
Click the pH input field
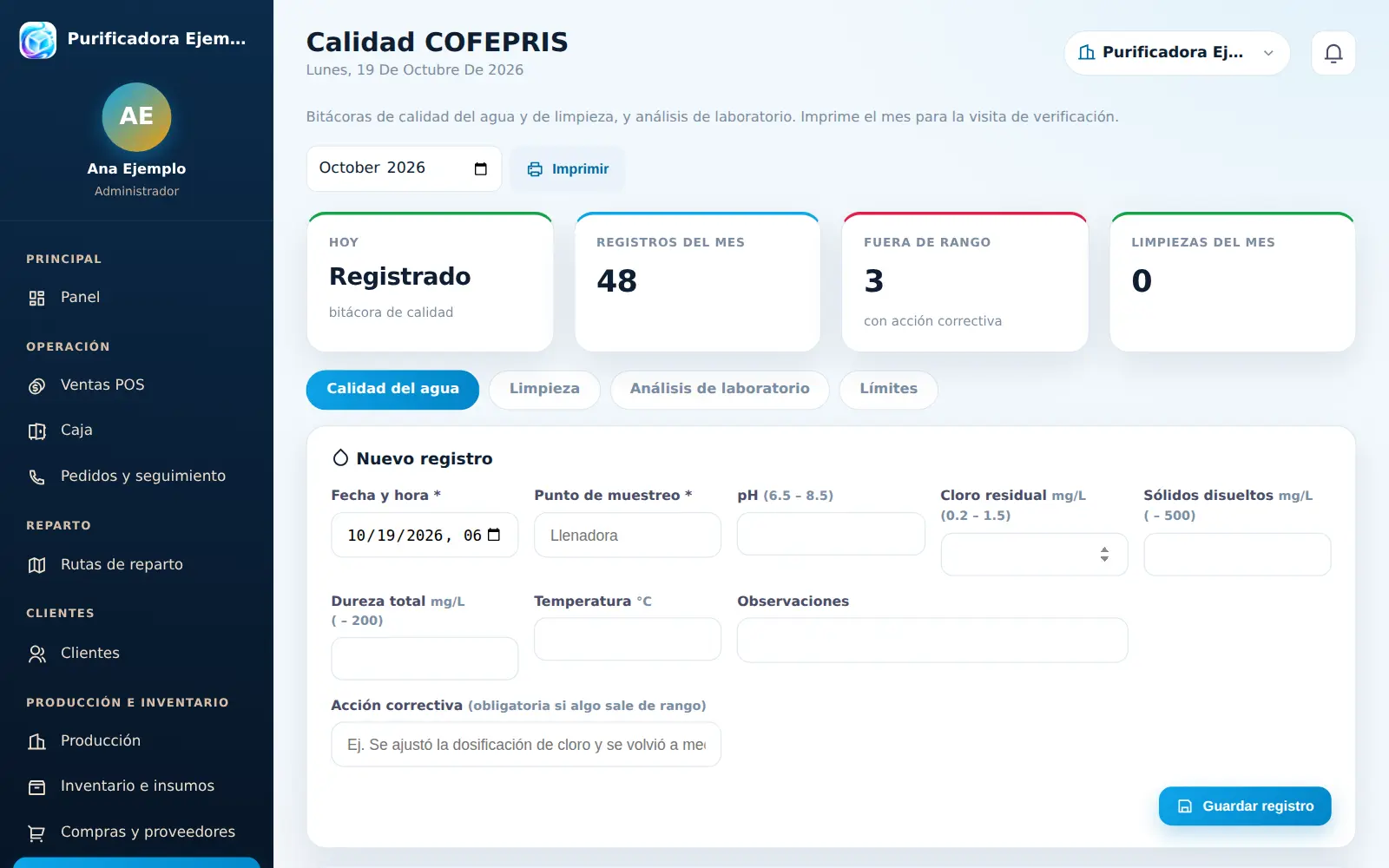[831, 534]
